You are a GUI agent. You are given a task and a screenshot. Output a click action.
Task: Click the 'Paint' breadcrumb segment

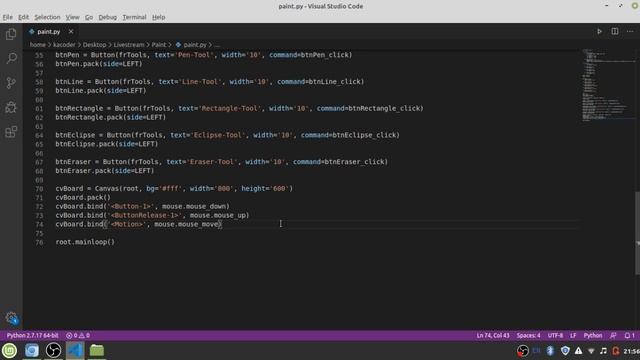[x=159, y=45]
